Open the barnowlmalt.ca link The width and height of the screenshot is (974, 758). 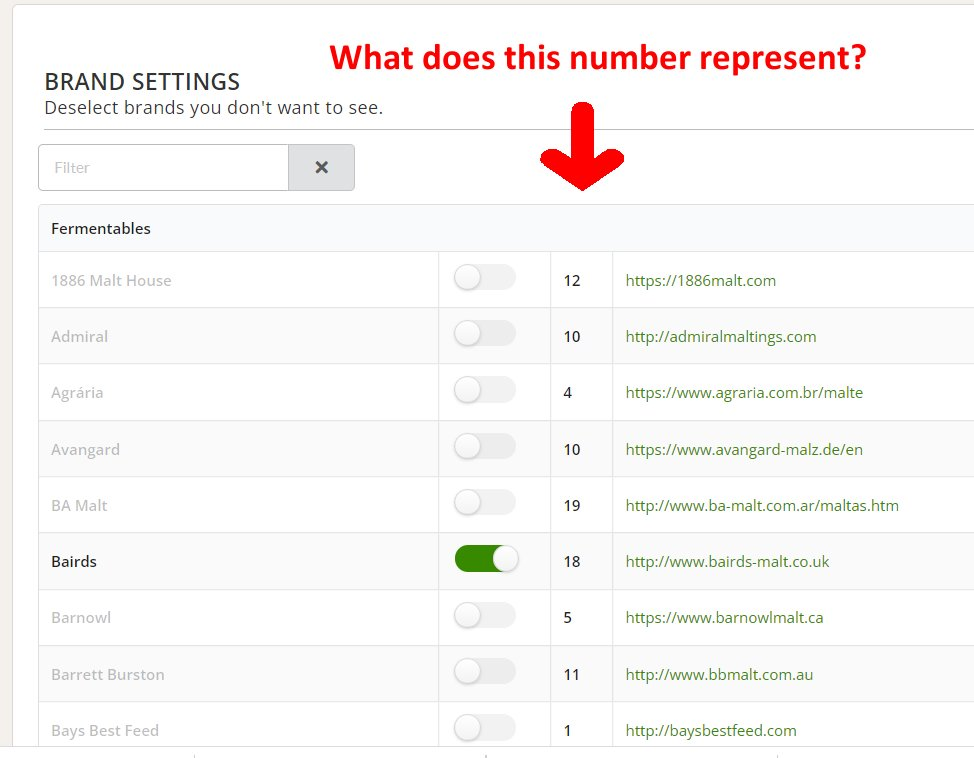(x=724, y=618)
